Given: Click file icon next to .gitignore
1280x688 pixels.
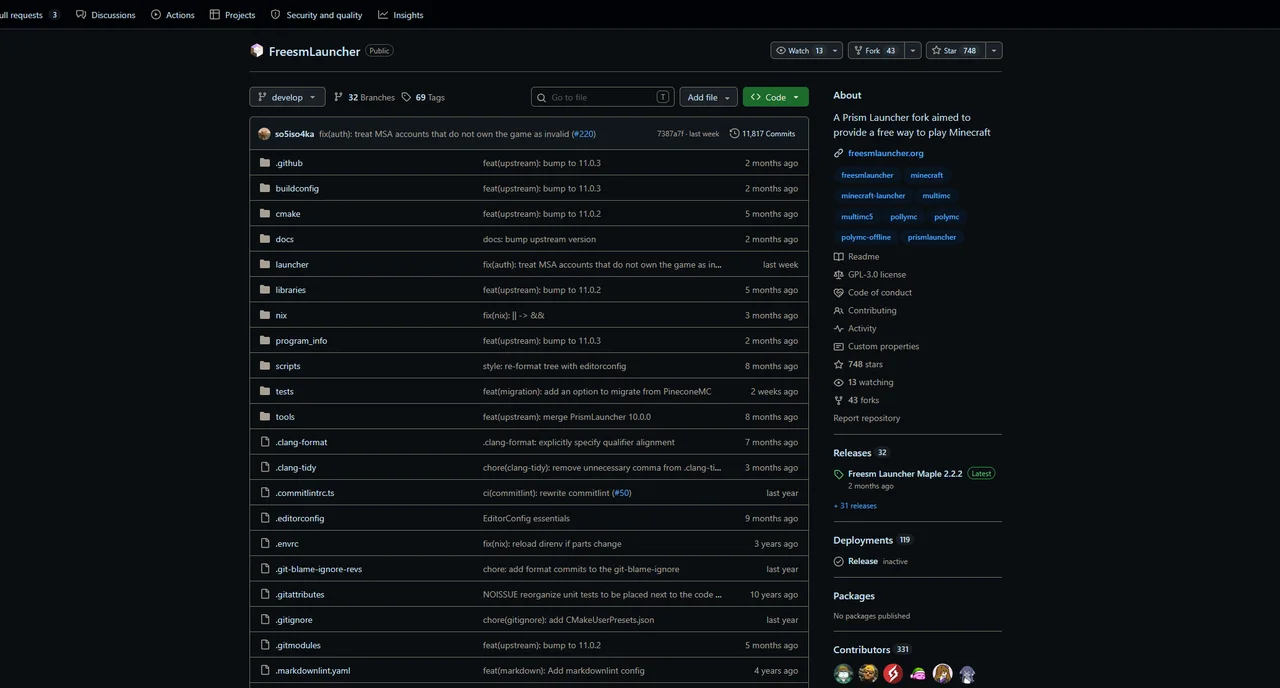Looking at the screenshot, I should point(265,620).
